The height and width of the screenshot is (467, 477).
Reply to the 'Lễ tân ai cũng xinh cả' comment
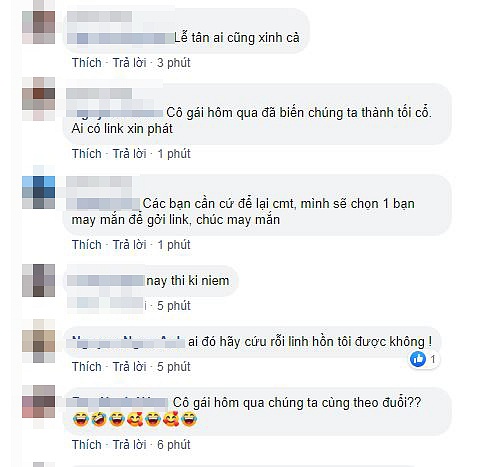(129, 63)
